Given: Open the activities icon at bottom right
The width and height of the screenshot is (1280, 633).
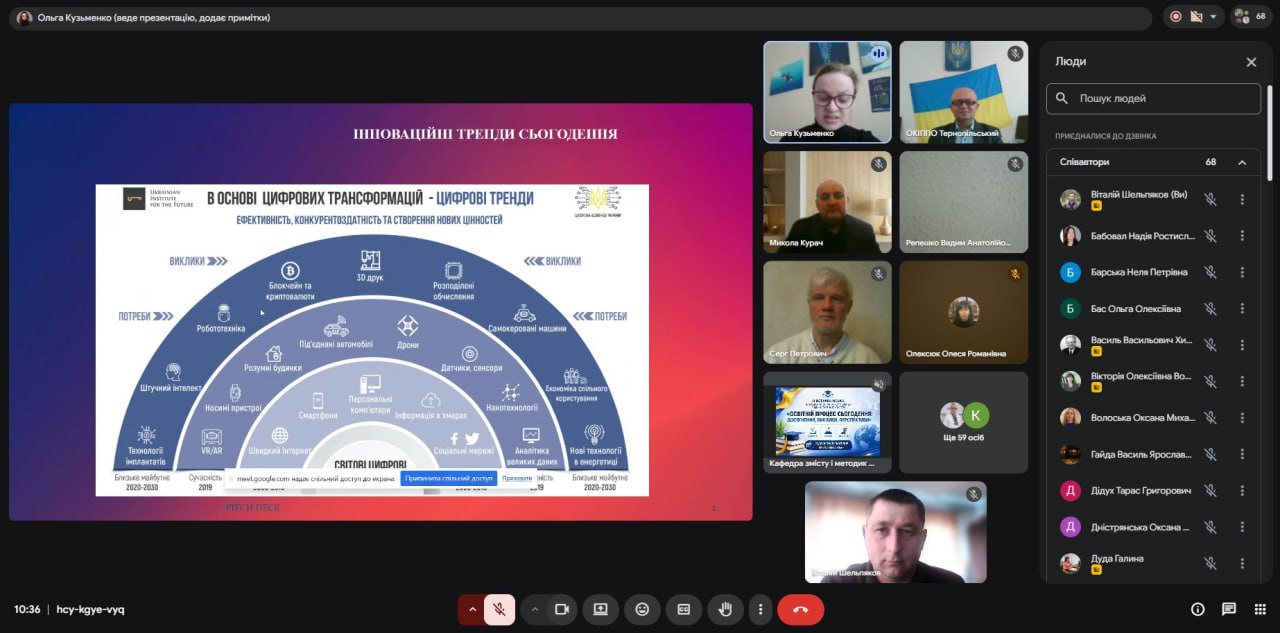Looking at the screenshot, I should click(x=1259, y=609).
